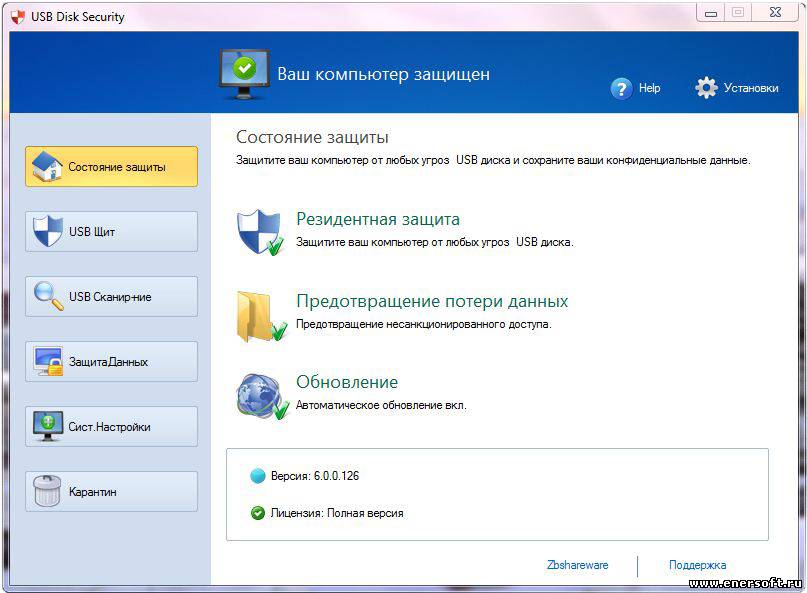
Task: Open the Карантин section
Action: pos(111,492)
